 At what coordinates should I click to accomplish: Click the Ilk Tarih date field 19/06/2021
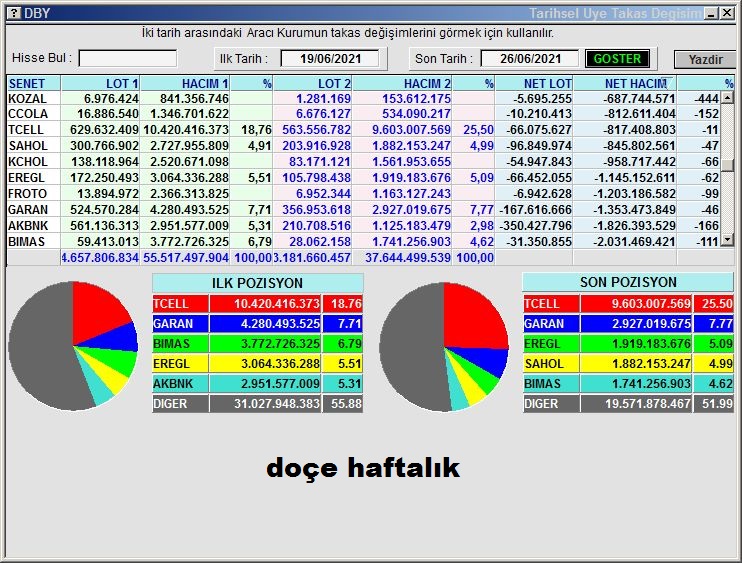point(330,59)
